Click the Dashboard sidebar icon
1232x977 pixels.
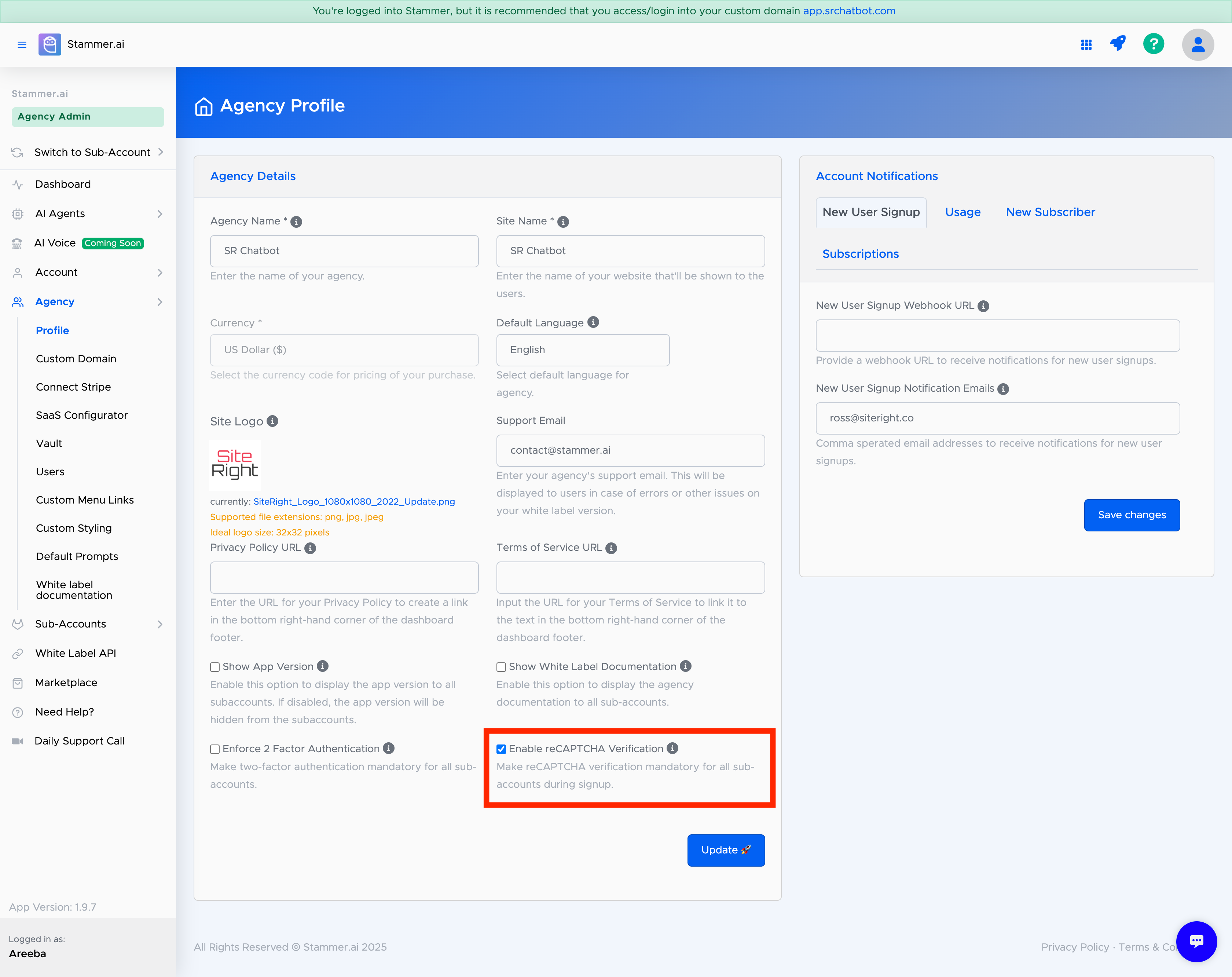18,184
